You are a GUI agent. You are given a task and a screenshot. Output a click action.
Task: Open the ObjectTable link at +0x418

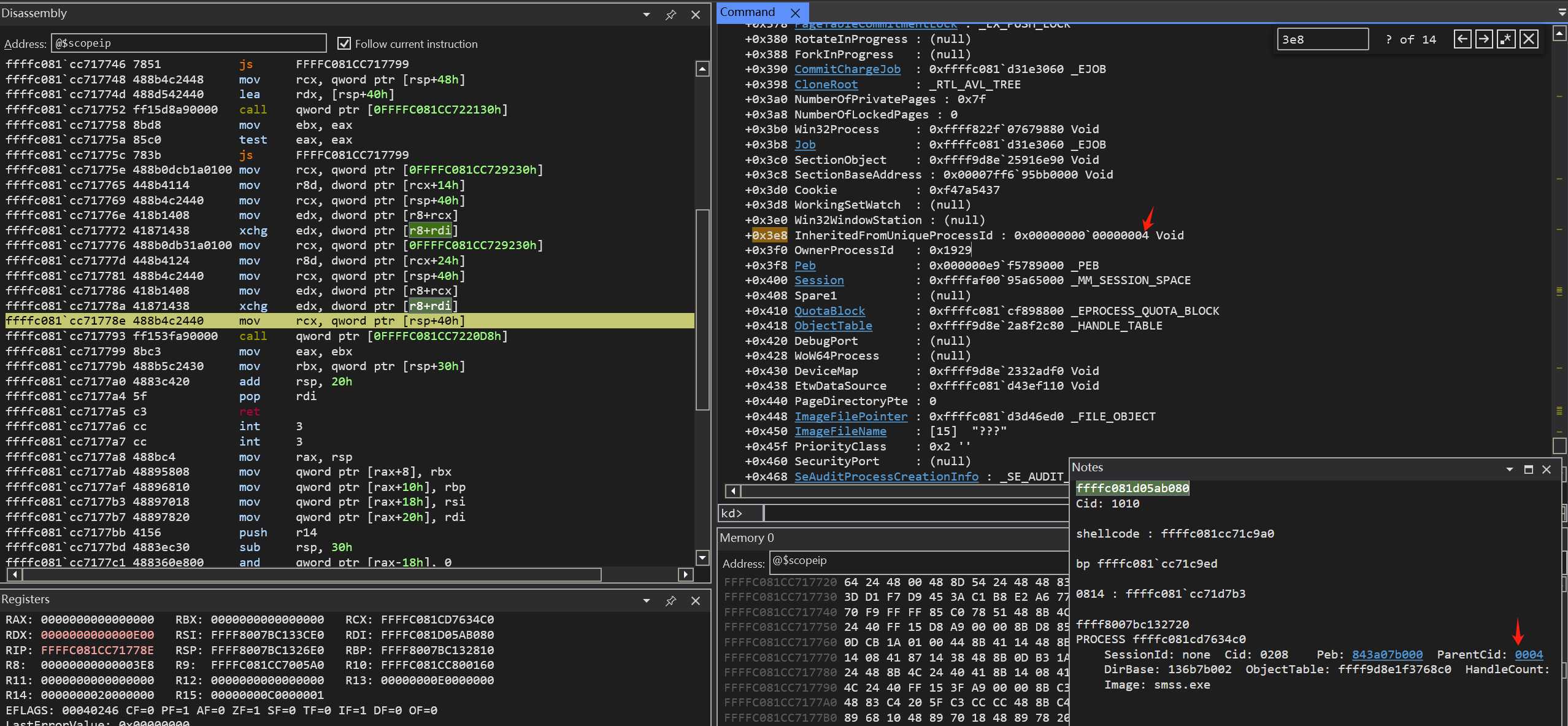pyautogui.click(x=833, y=325)
